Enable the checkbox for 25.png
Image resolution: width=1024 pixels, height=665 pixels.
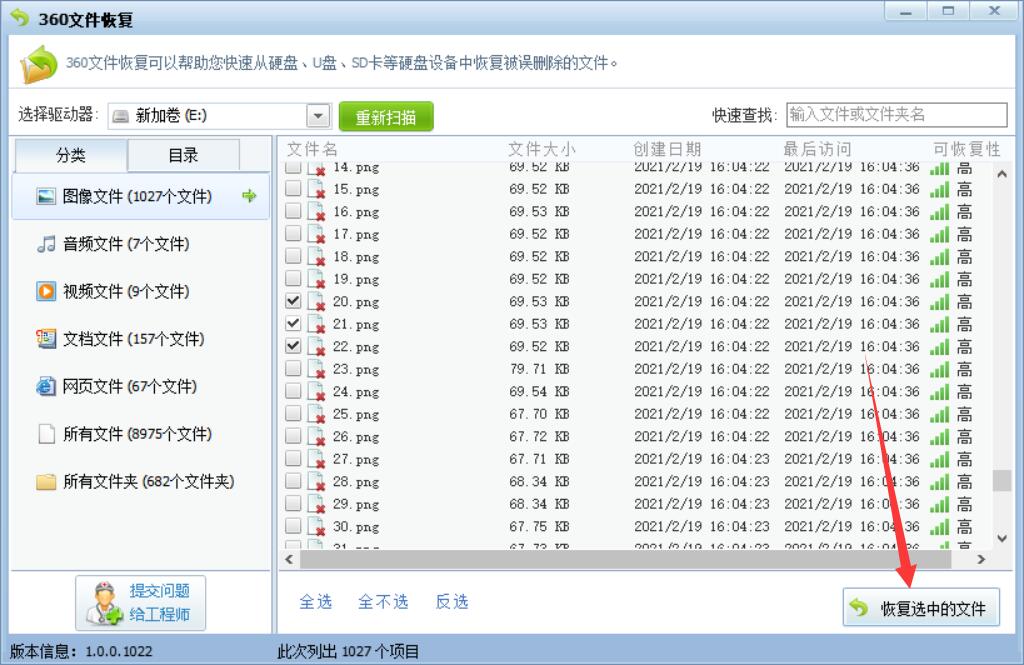[292, 415]
